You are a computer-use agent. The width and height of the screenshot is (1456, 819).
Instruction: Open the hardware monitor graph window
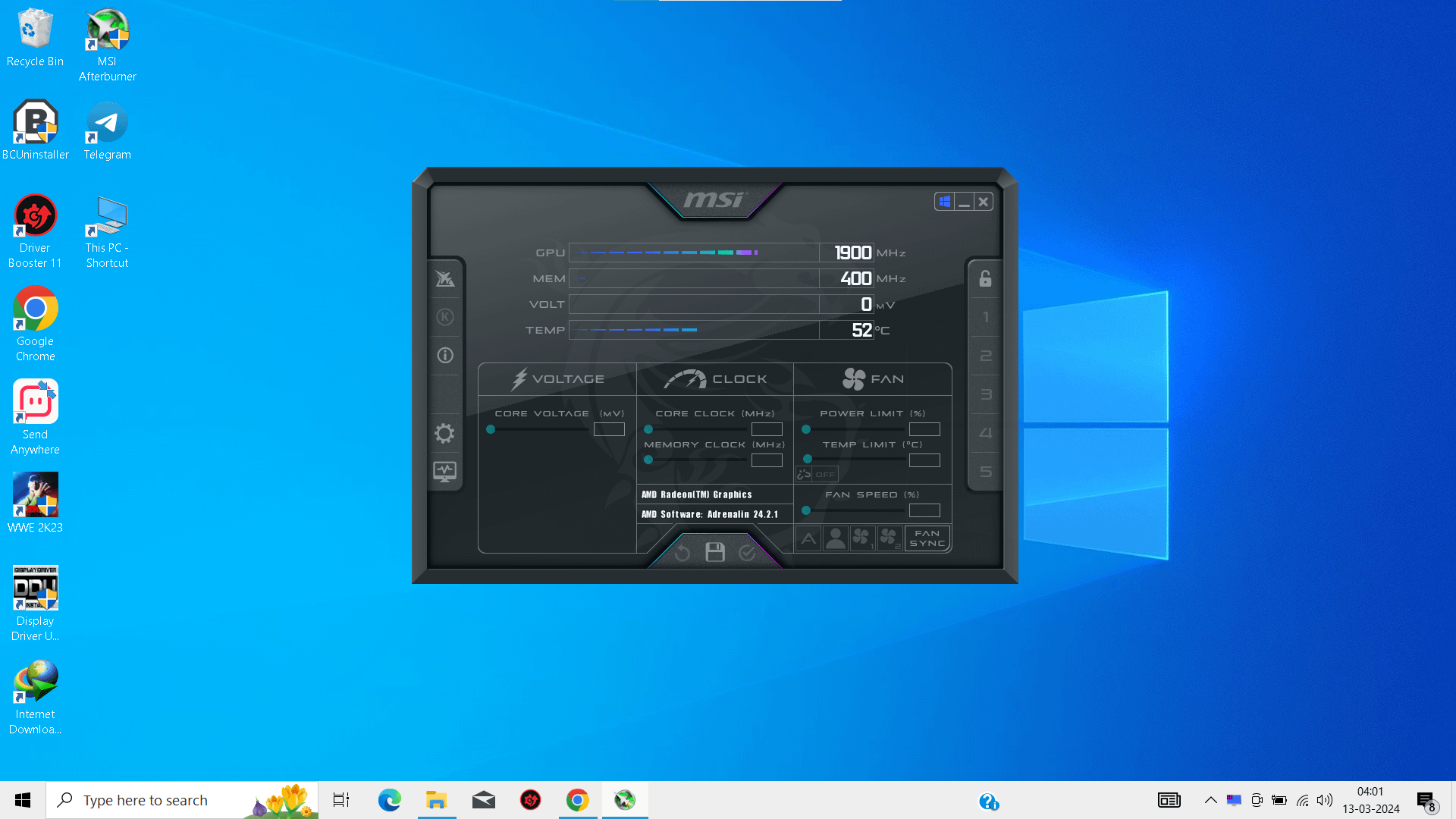[444, 472]
